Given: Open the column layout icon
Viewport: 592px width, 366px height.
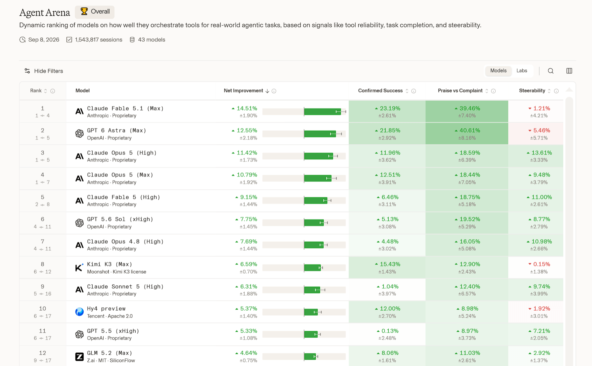Looking at the screenshot, I should (x=569, y=71).
